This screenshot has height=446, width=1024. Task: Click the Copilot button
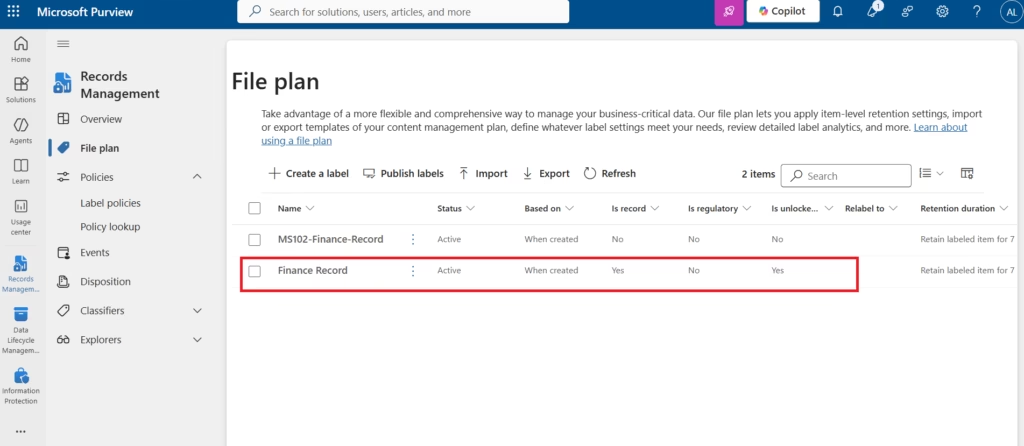click(x=782, y=11)
